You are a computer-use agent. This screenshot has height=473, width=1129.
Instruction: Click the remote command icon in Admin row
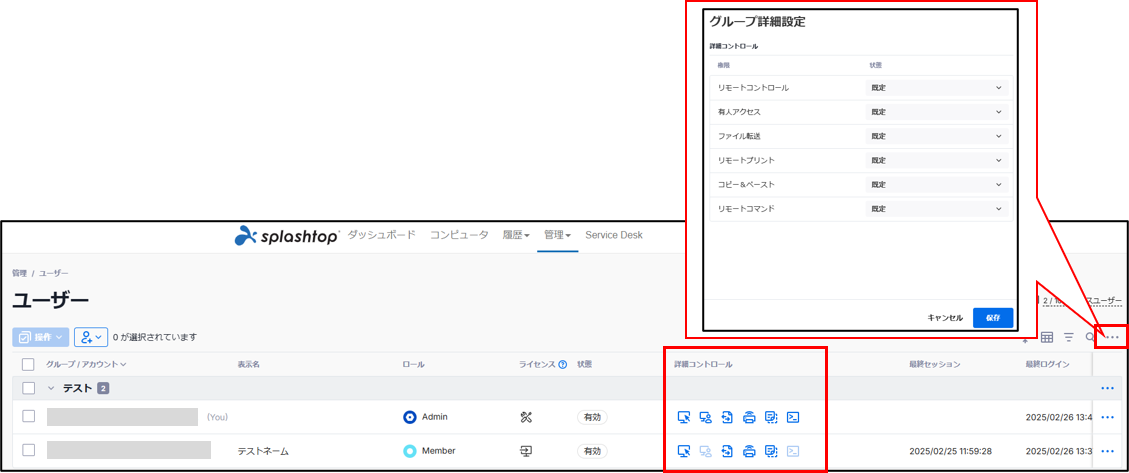pos(792,418)
